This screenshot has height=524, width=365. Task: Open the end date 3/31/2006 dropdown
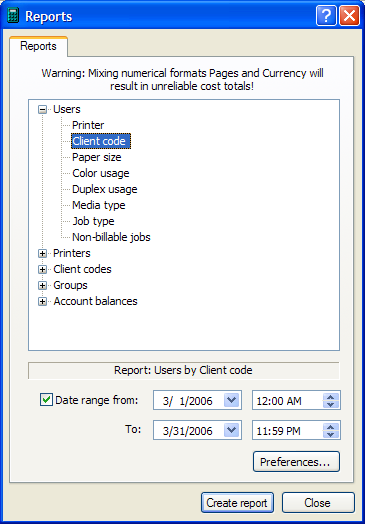pyautogui.click(x=232, y=430)
